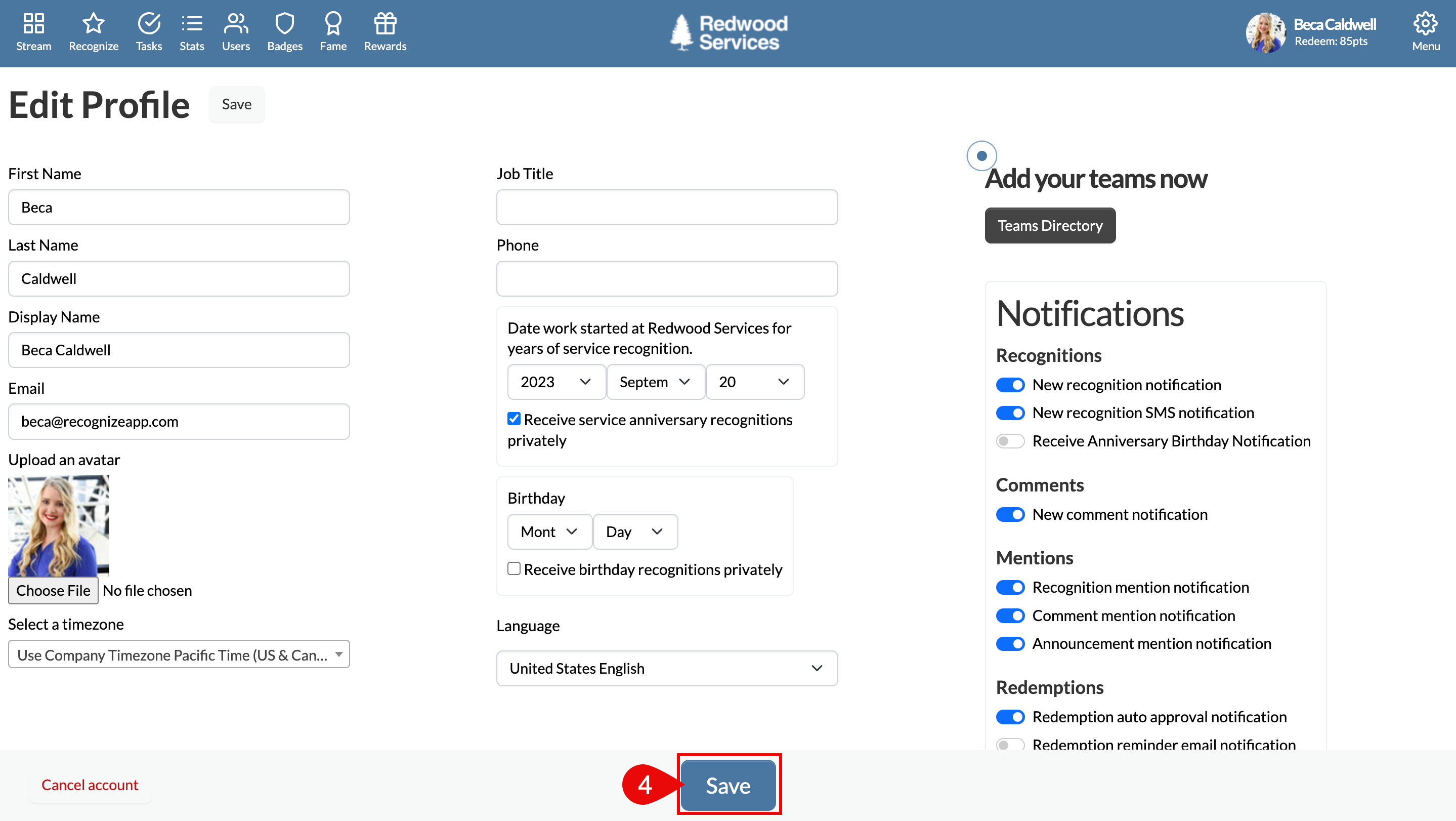1456x821 pixels.
Task: Click Choose File to upload avatar
Action: point(53,591)
